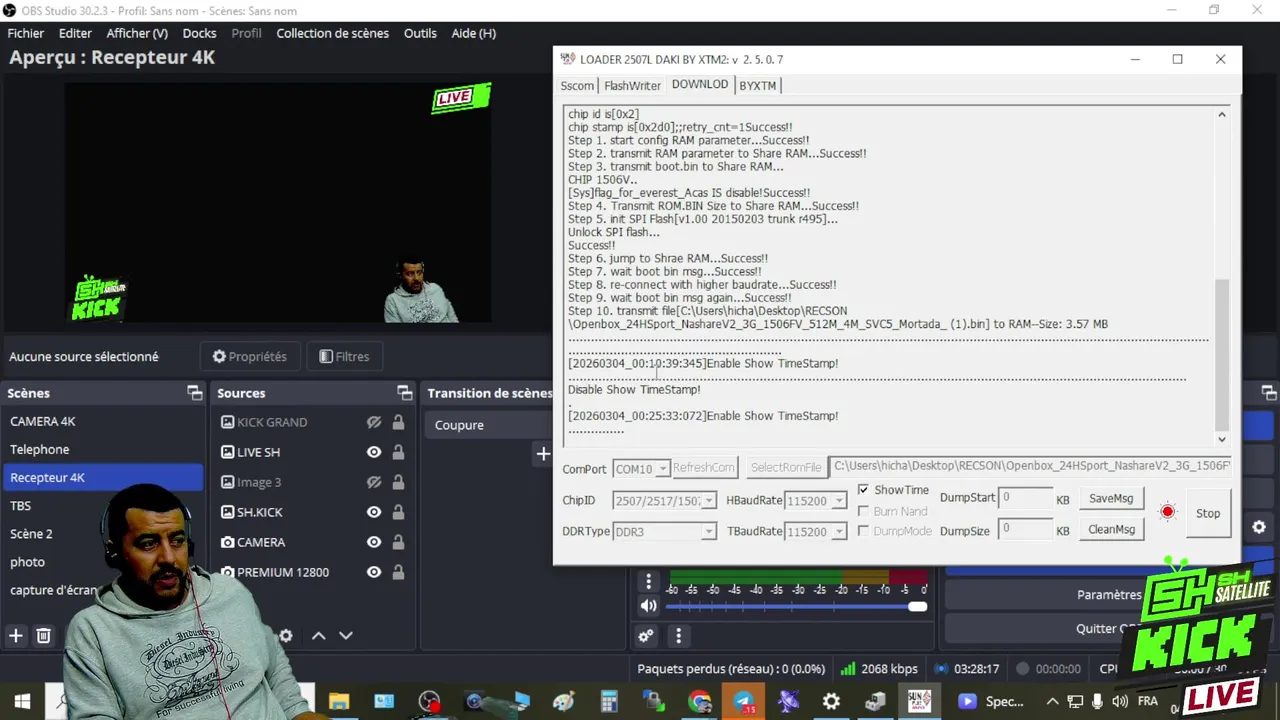Open Coupure transition dropdown

point(490,425)
